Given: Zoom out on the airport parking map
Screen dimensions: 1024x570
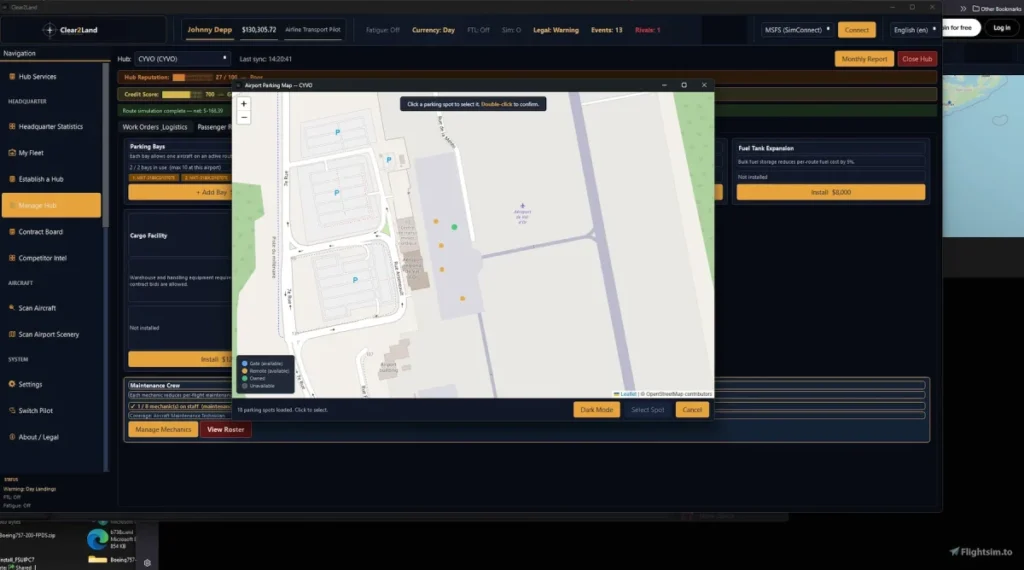Looking at the screenshot, I should [x=244, y=117].
